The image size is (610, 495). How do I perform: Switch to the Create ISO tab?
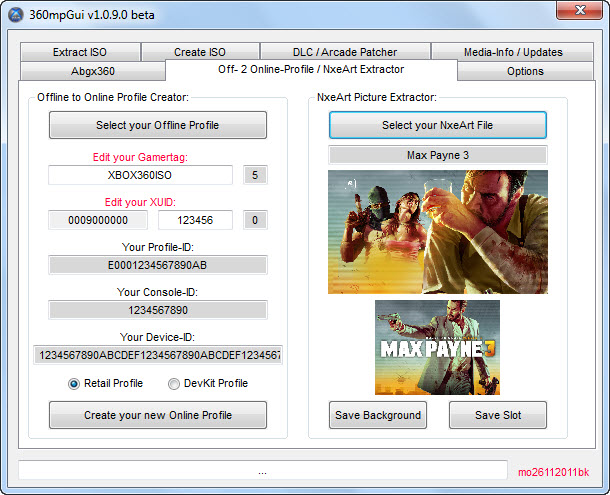pos(200,52)
